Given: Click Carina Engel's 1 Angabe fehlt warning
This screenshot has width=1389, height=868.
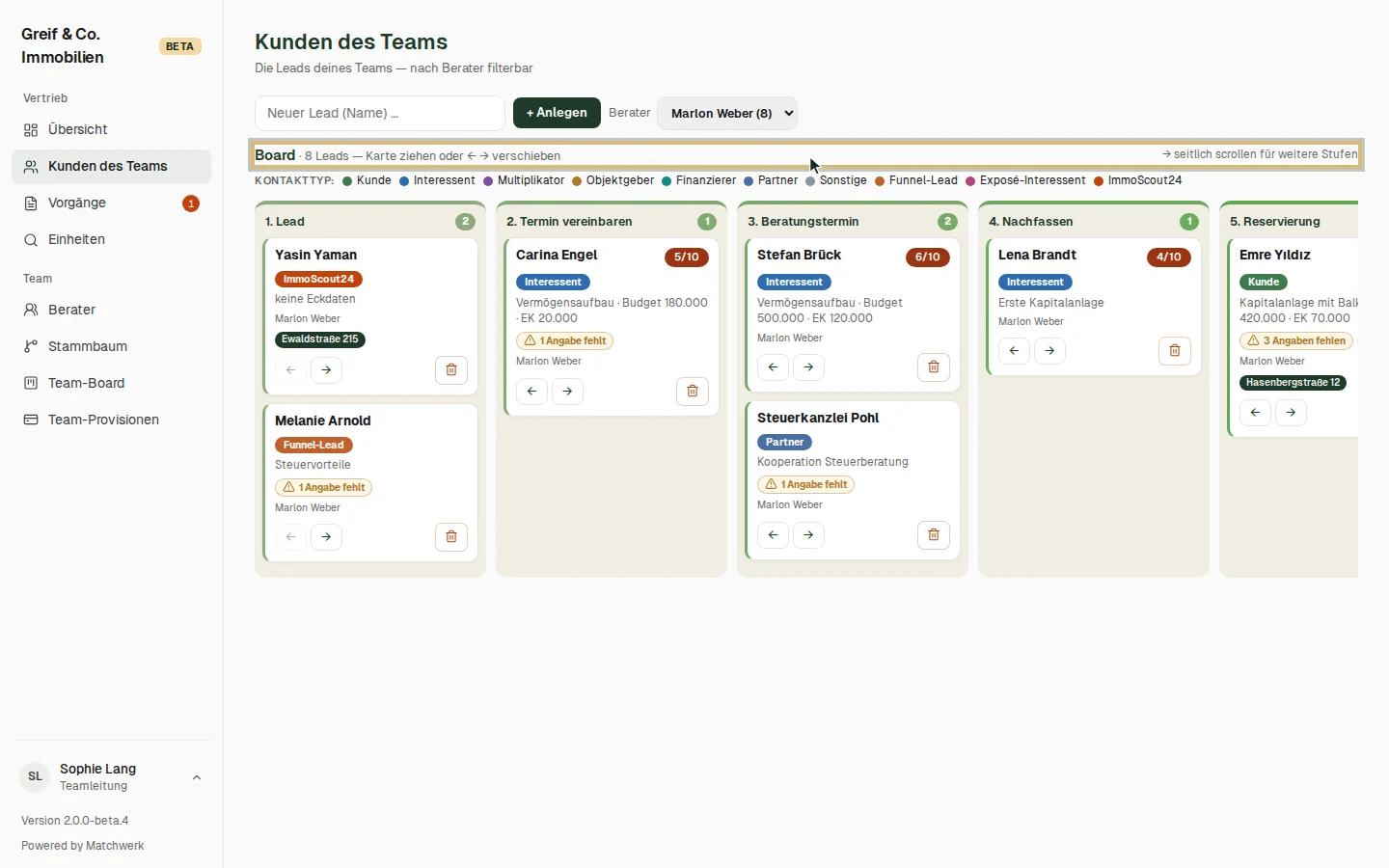Looking at the screenshot, I should [565, 341].
